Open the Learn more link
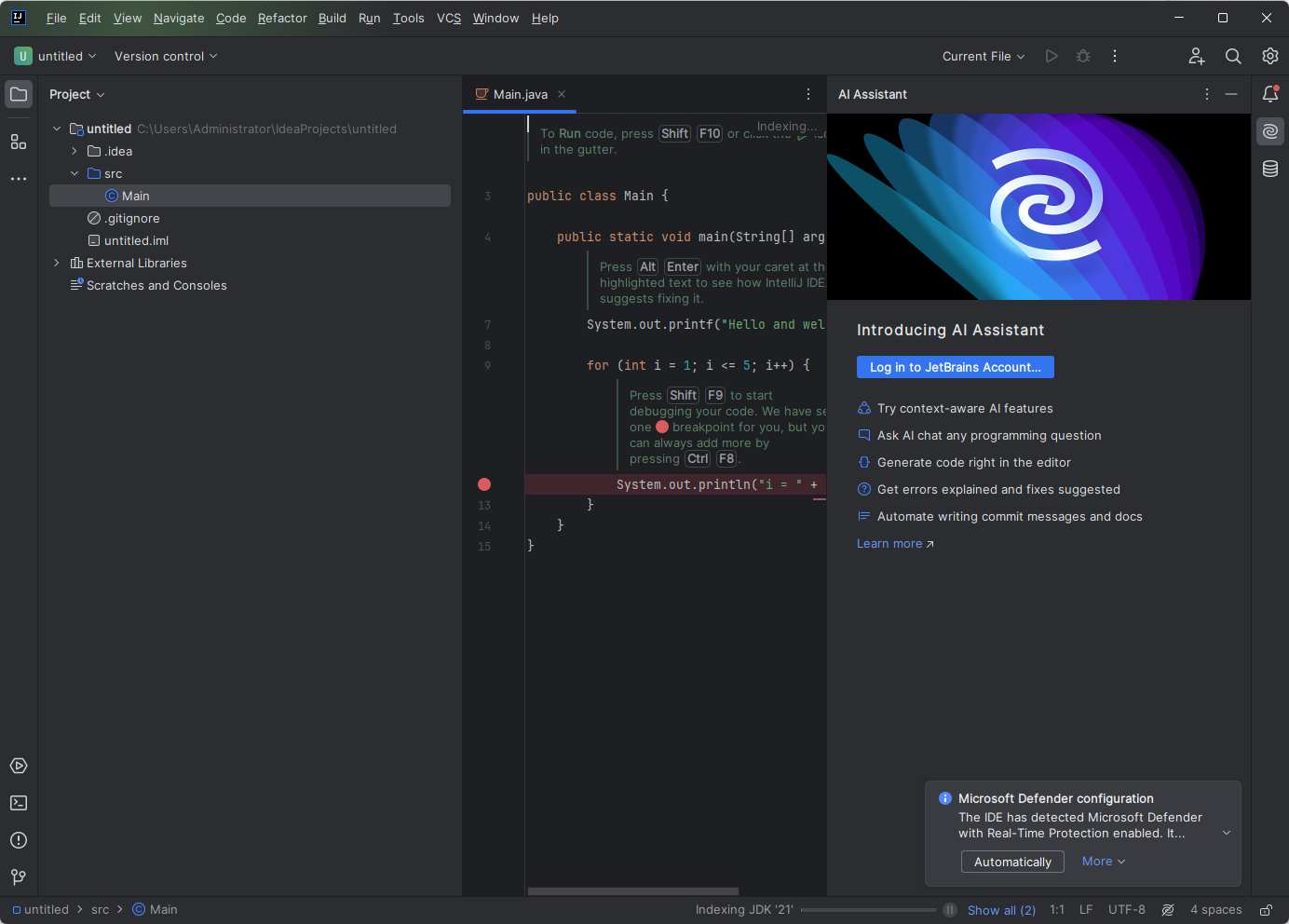Image resolution: width=1289 pixels, height=924 pixels. pos(895,544)
